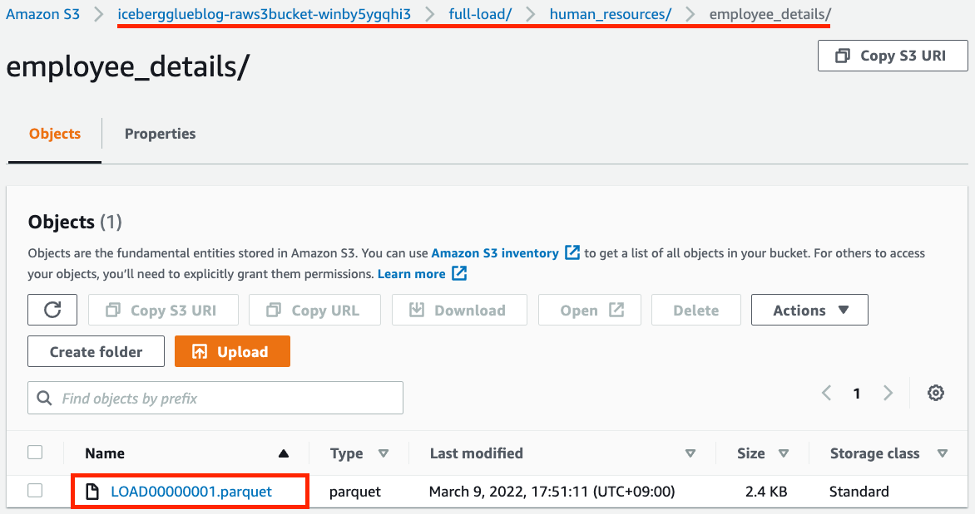Click the external link icon beside Amazon S3 inventory
The height and width of the screenshot is (514, 977).
point(572,252)
